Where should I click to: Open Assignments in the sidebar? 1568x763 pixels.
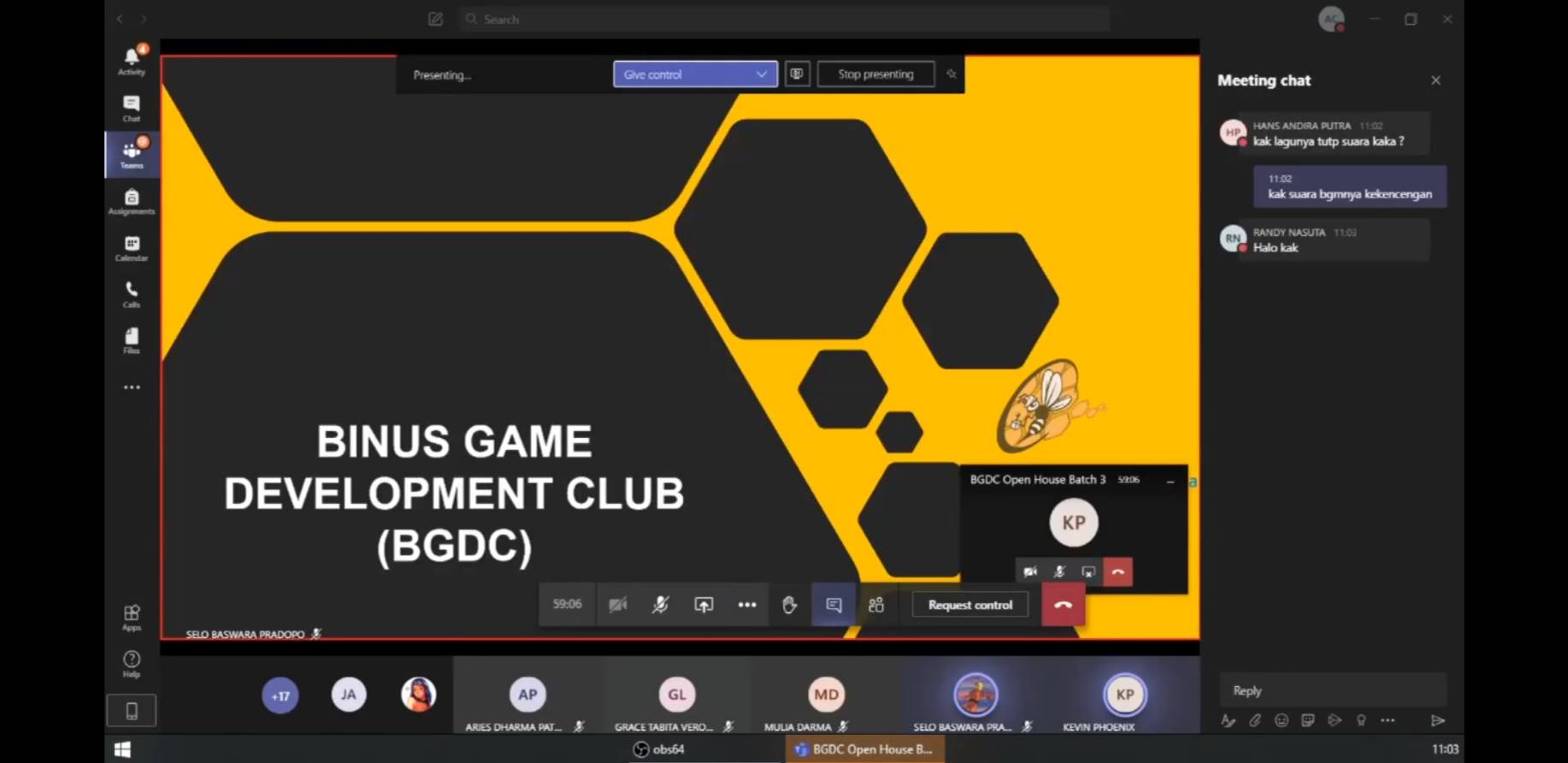tap(132, 201)
